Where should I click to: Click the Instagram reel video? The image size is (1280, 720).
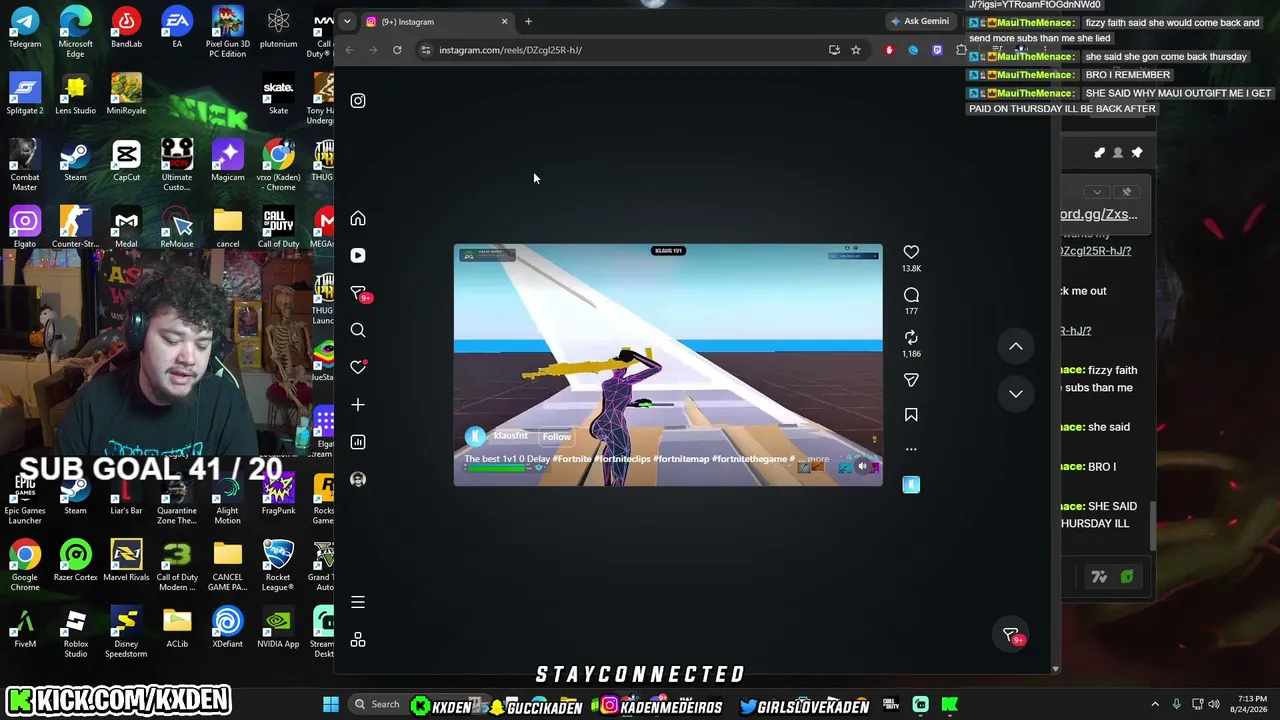click(668, 365)
